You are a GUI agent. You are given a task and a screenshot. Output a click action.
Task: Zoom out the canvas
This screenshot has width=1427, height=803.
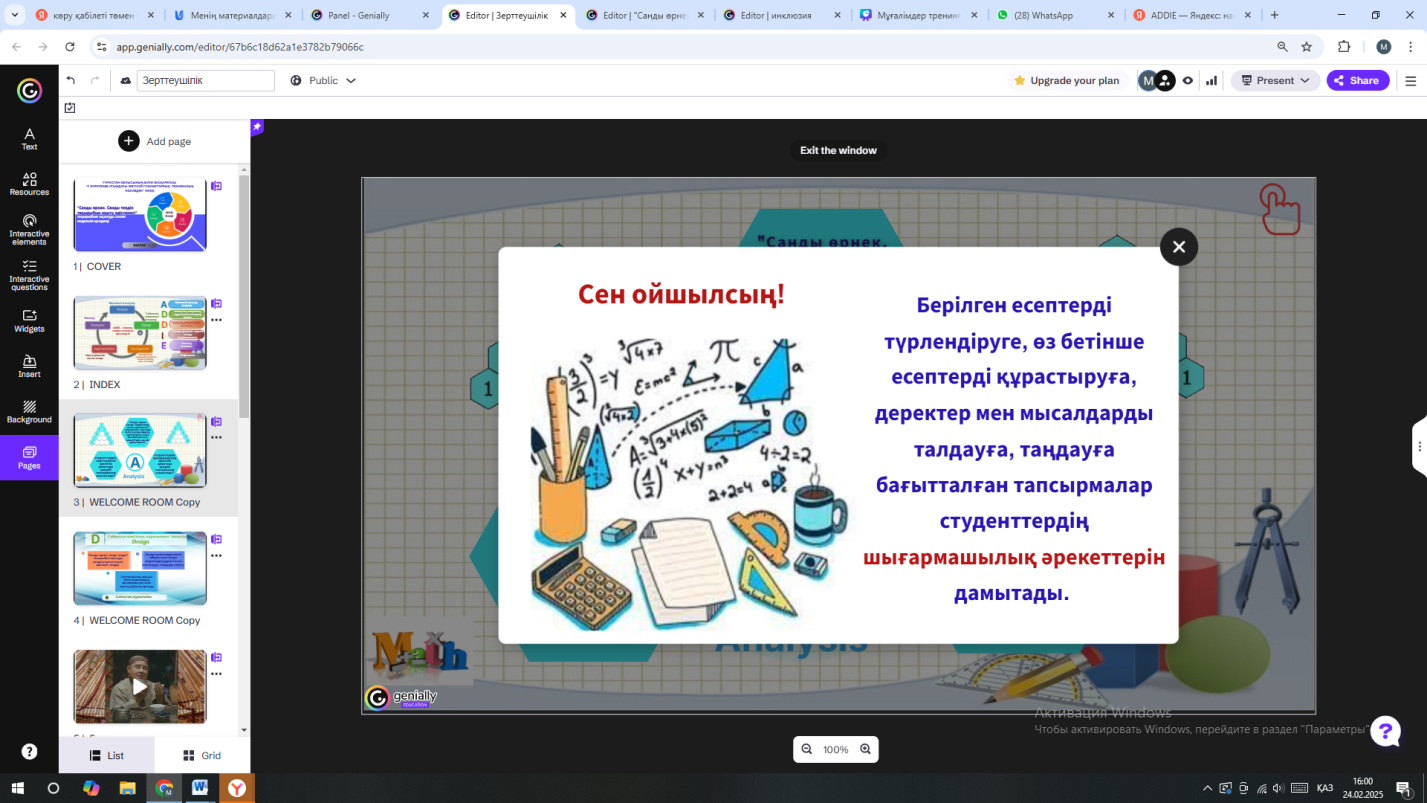tap(806, 749)
